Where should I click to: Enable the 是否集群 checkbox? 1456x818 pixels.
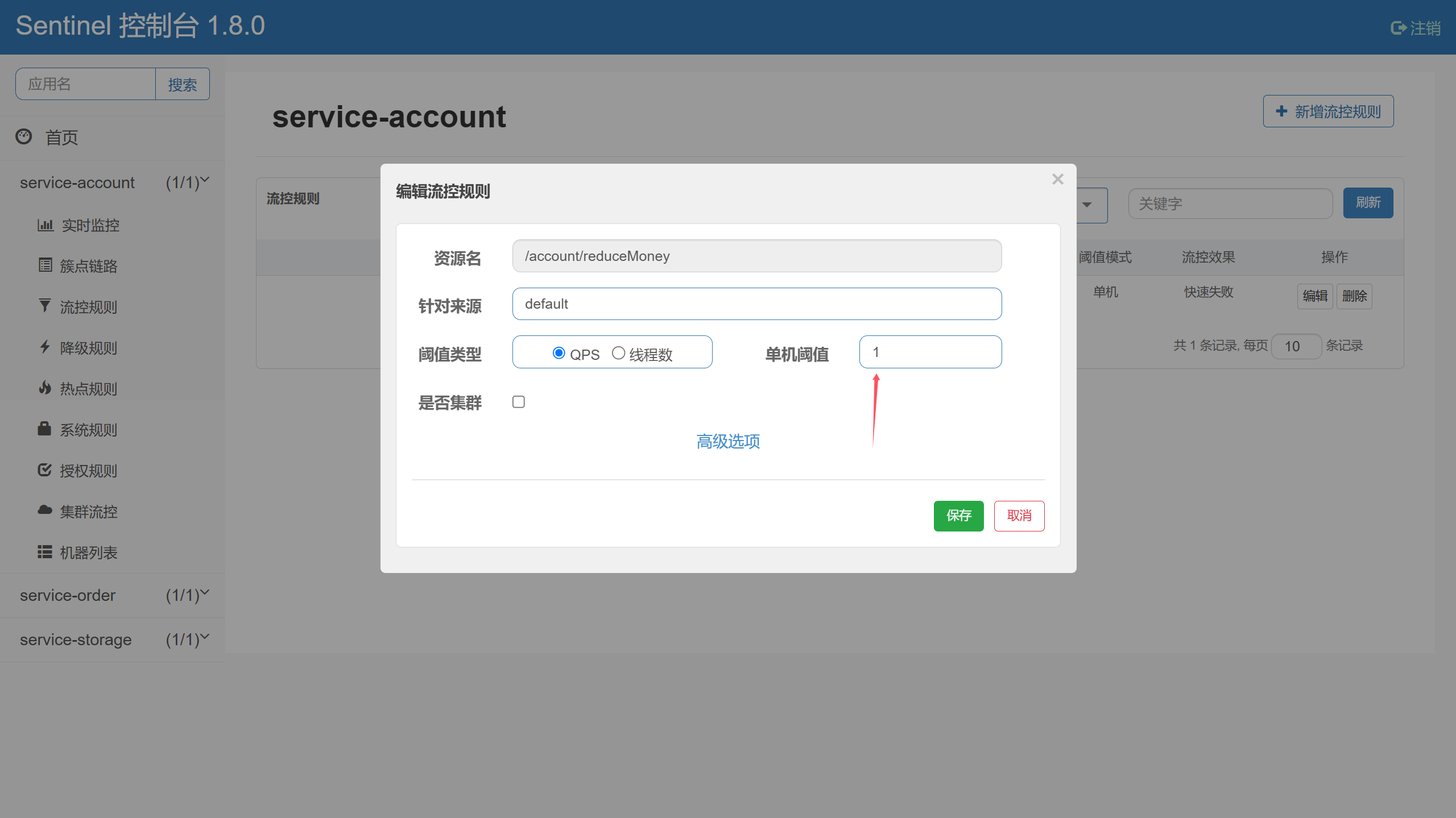coord(518,402)
